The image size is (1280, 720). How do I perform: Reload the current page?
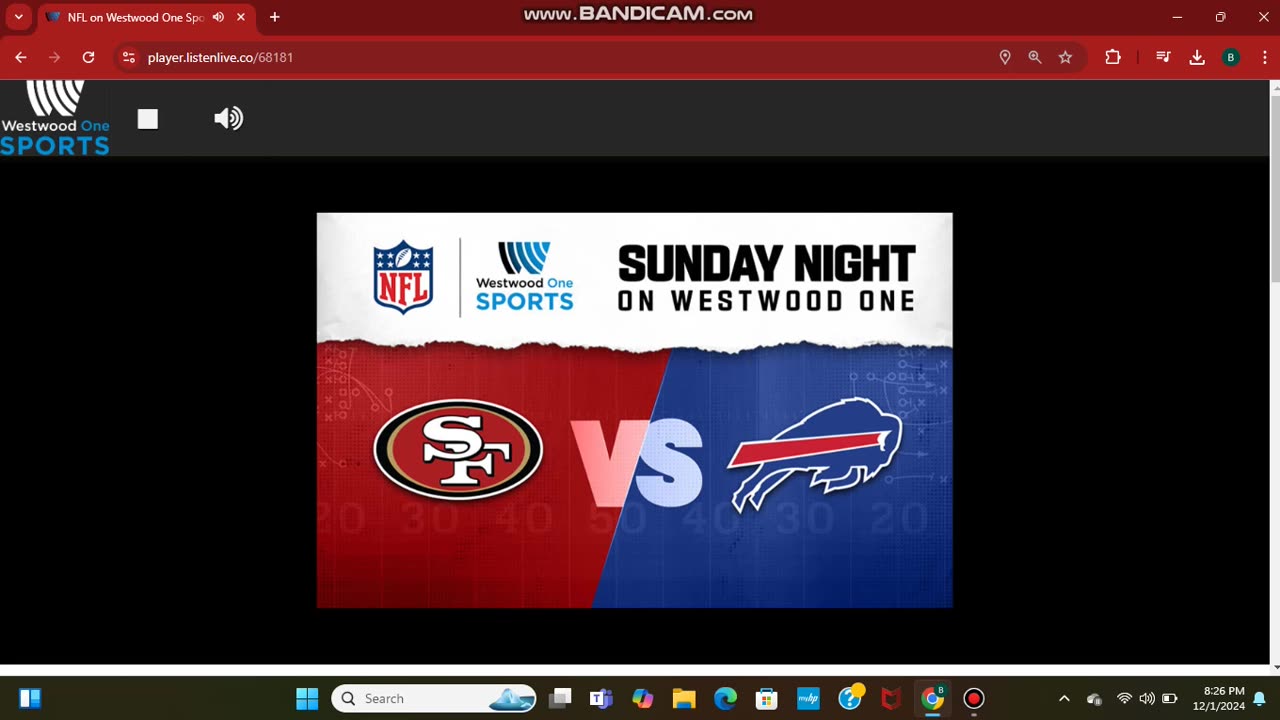coord(88,58)
